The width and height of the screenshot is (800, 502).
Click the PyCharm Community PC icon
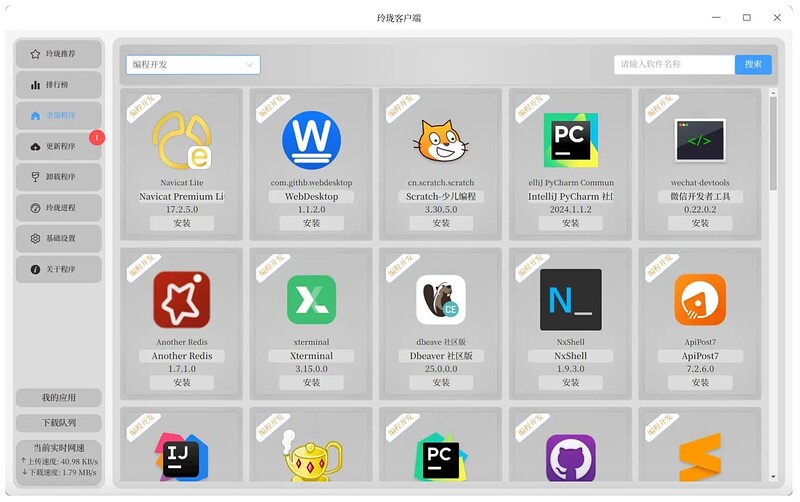(x=570, y=140)
